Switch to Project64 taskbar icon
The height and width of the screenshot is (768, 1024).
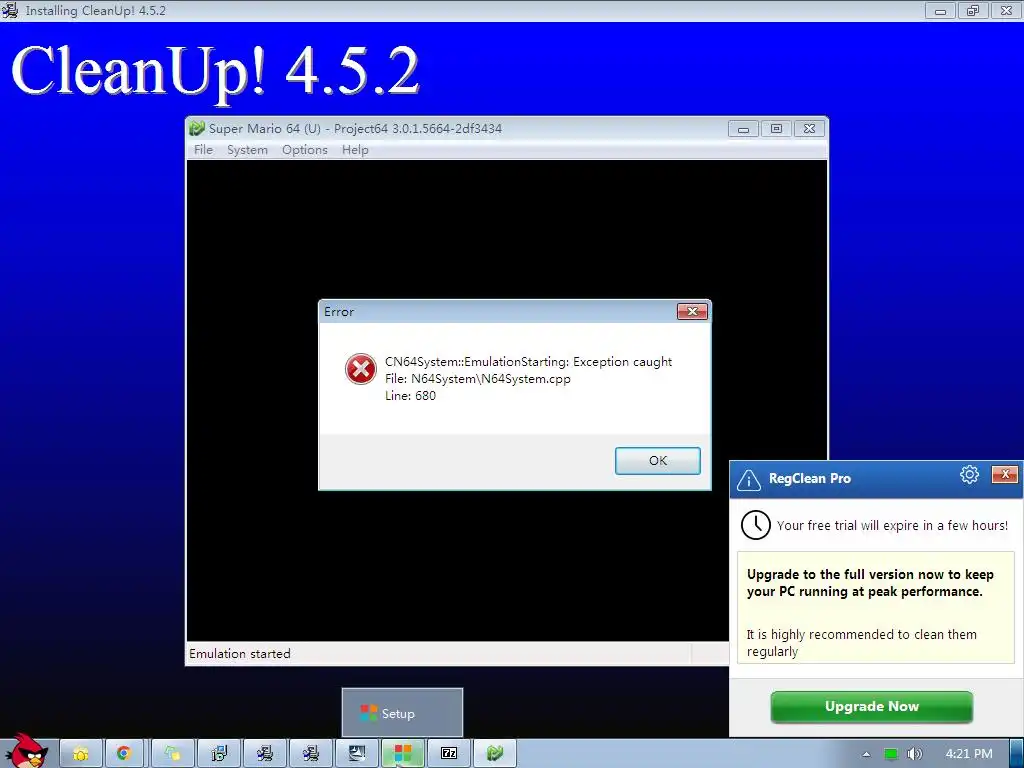[494, 754]
